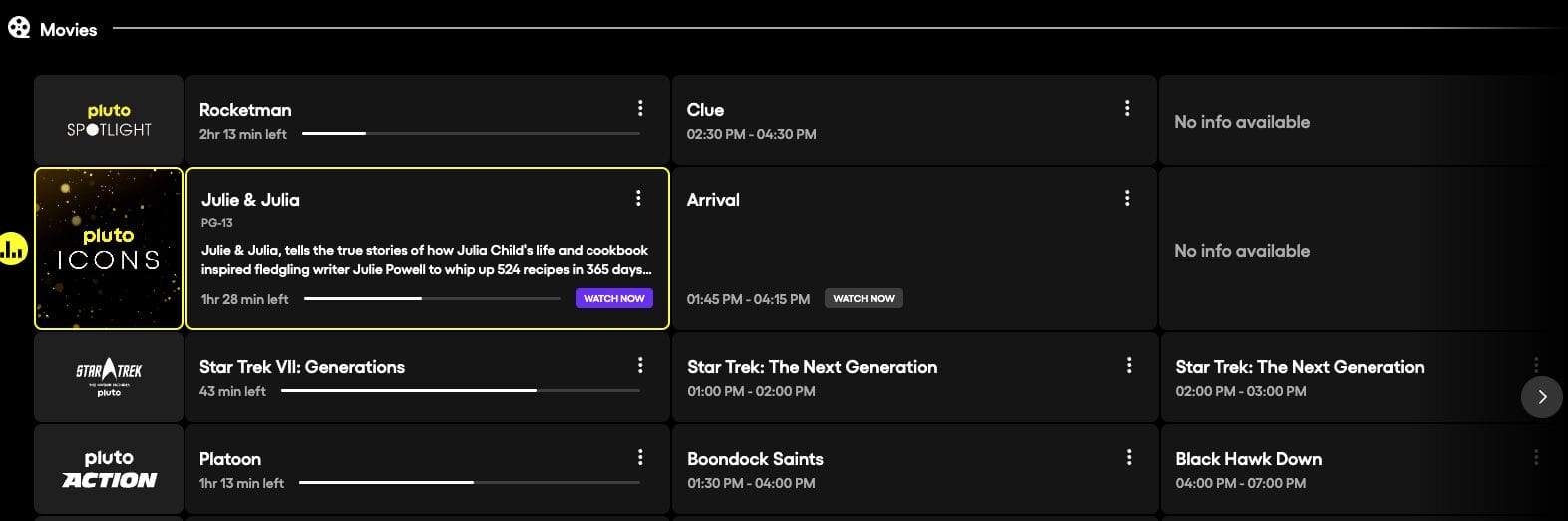This screenshot has height=521, width=1568.
Task: Click the Julie & Julia description text
Action: coord(426,260)
